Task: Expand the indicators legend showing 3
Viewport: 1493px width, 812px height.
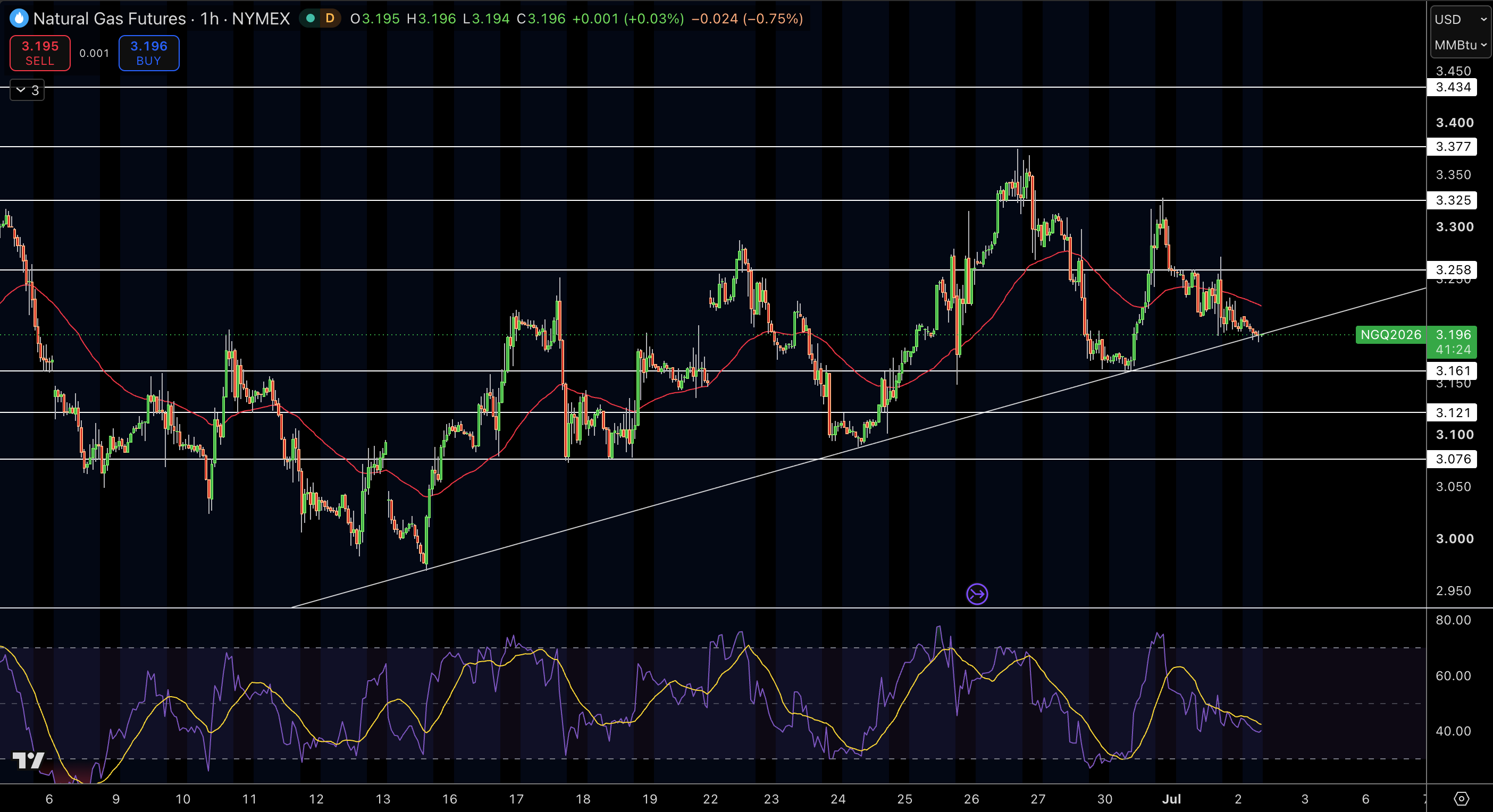Action: point(27,90)
